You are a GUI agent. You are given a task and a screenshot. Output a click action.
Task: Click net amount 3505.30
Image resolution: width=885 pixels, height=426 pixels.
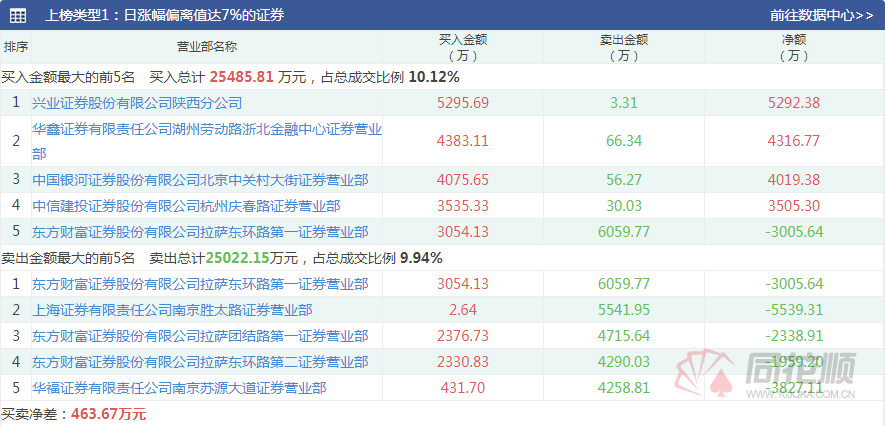[x=794, y=206]
